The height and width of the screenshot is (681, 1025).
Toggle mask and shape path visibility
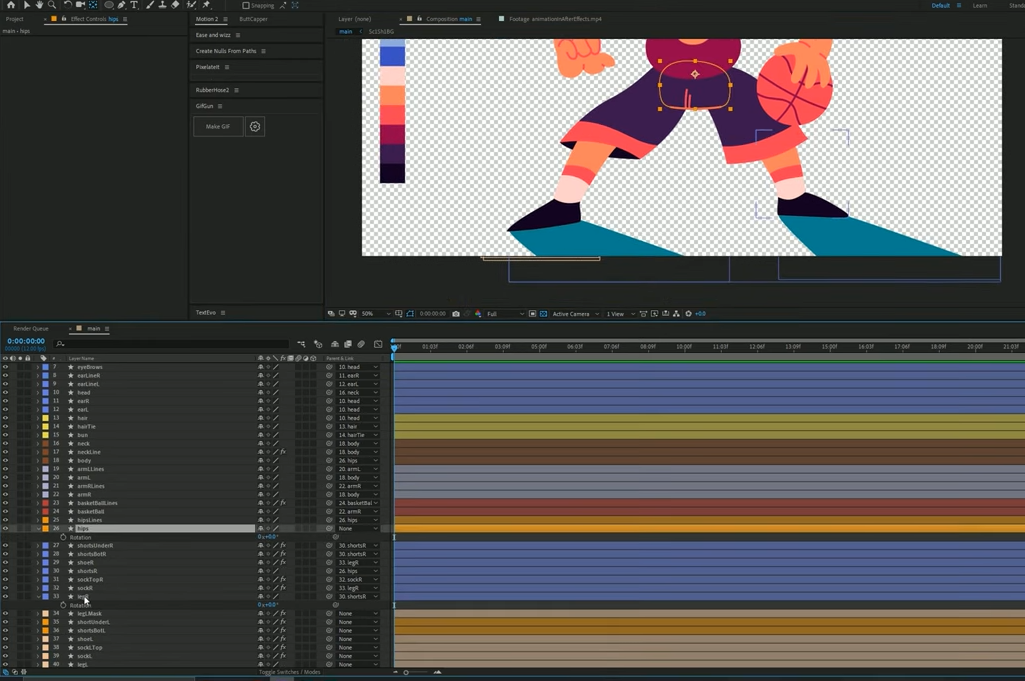410,314
